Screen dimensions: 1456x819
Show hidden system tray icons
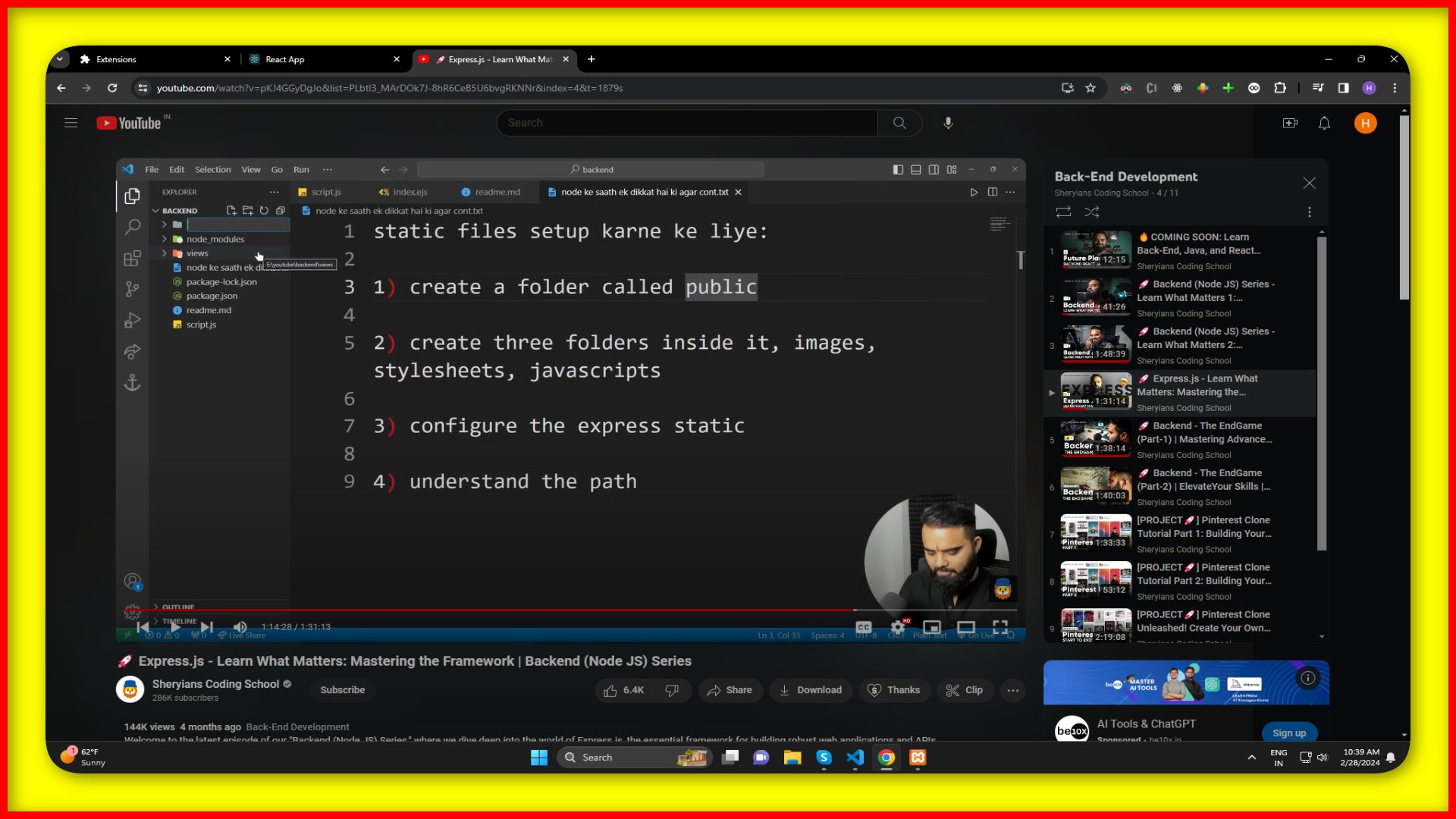[1252, 758]
